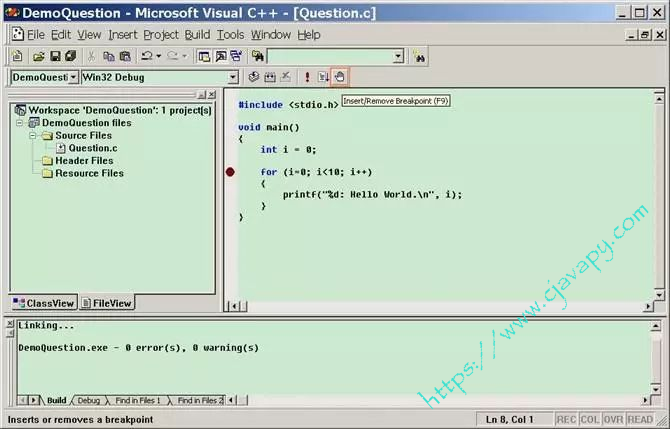
Task: Click the Stop Build icon
Action: (x=285, y=77)
